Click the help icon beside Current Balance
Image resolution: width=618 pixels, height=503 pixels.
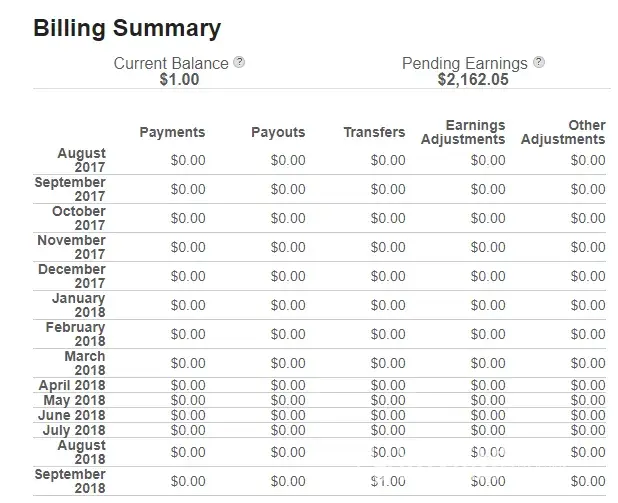tap(239, 62)
